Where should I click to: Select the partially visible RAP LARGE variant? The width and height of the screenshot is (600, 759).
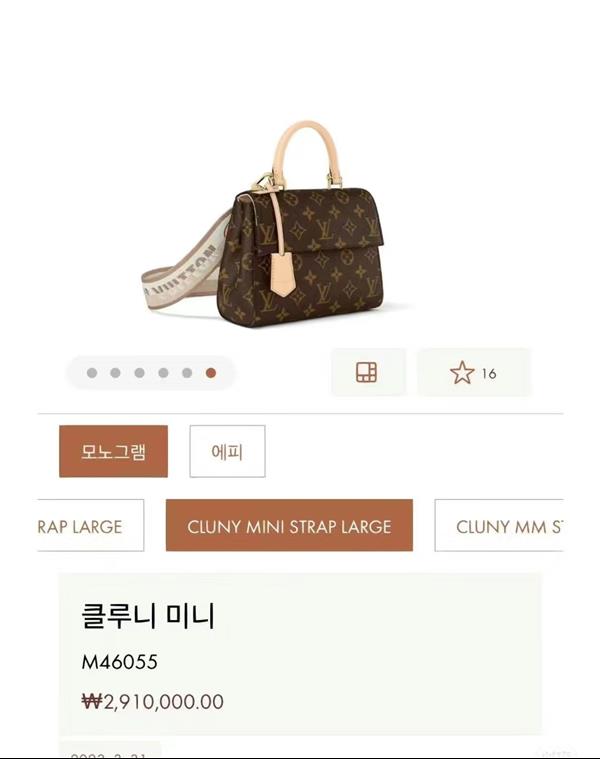point(90,525)
